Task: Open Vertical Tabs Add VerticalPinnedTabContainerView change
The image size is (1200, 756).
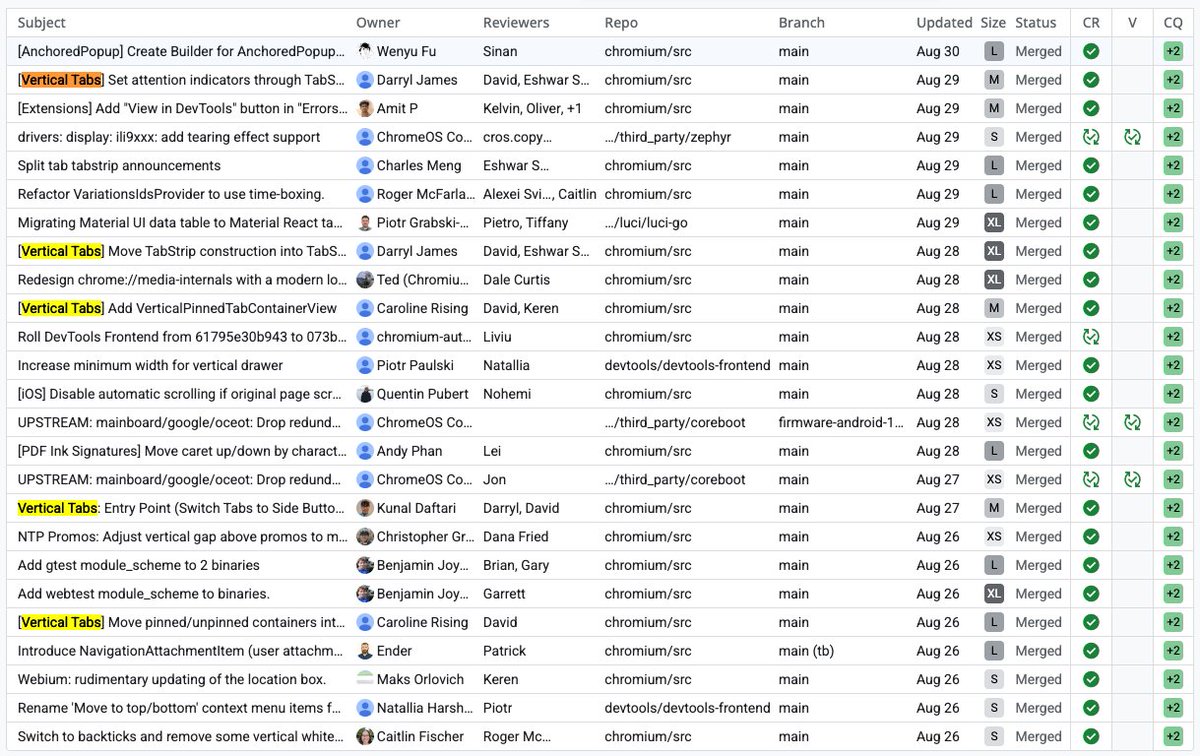Action: click(x=178, y=308)
